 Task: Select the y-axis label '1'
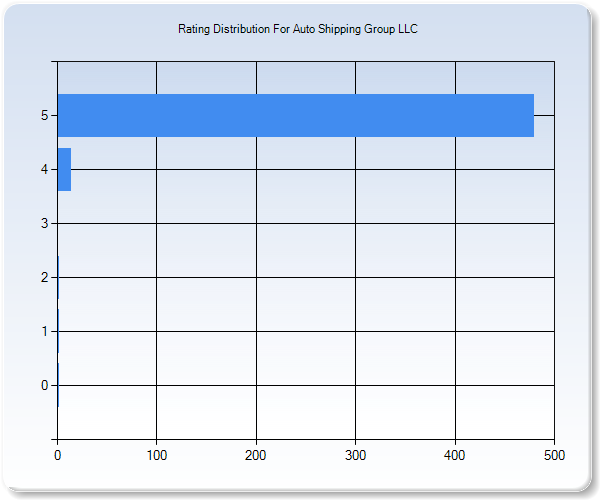[x=44, y=331]
